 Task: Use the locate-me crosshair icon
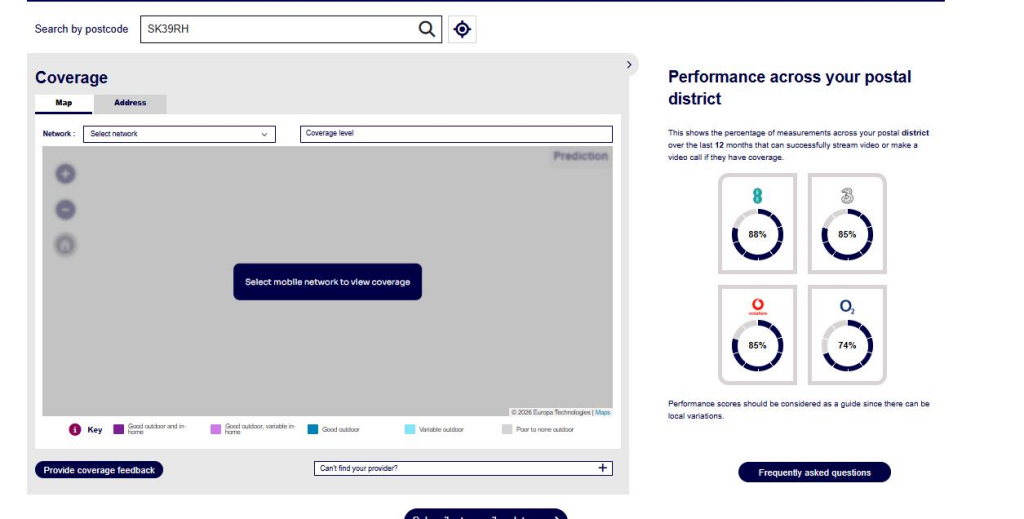[462, 29]
